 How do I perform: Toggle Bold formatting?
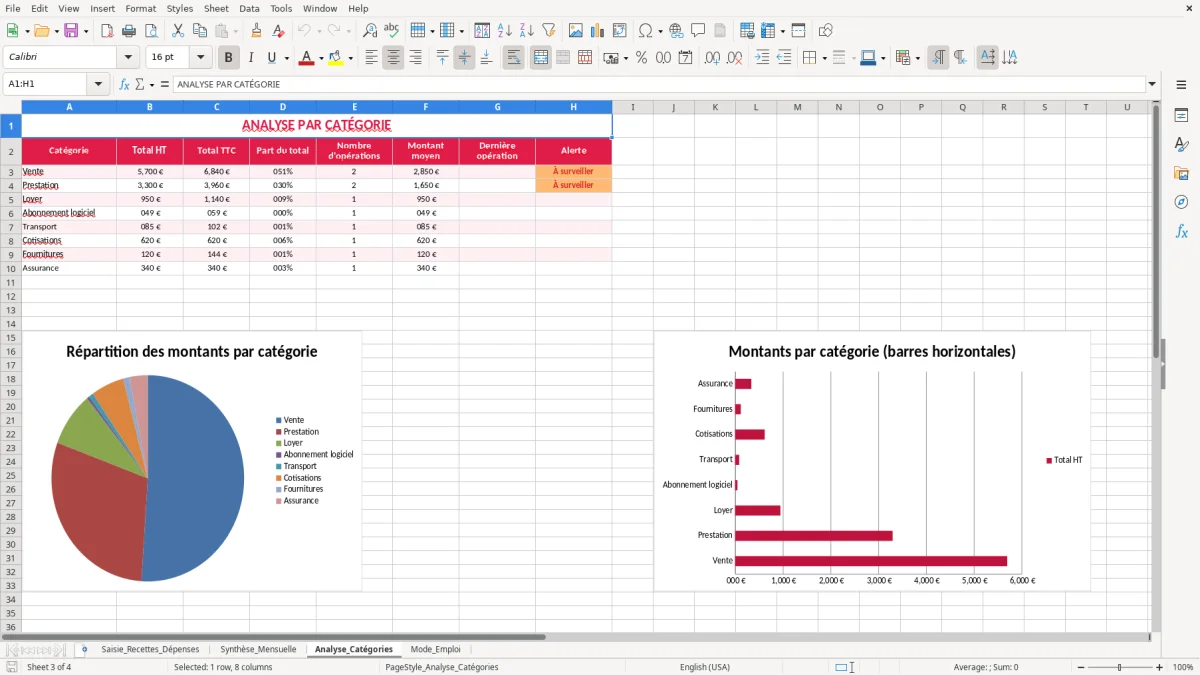coord(229,58)
